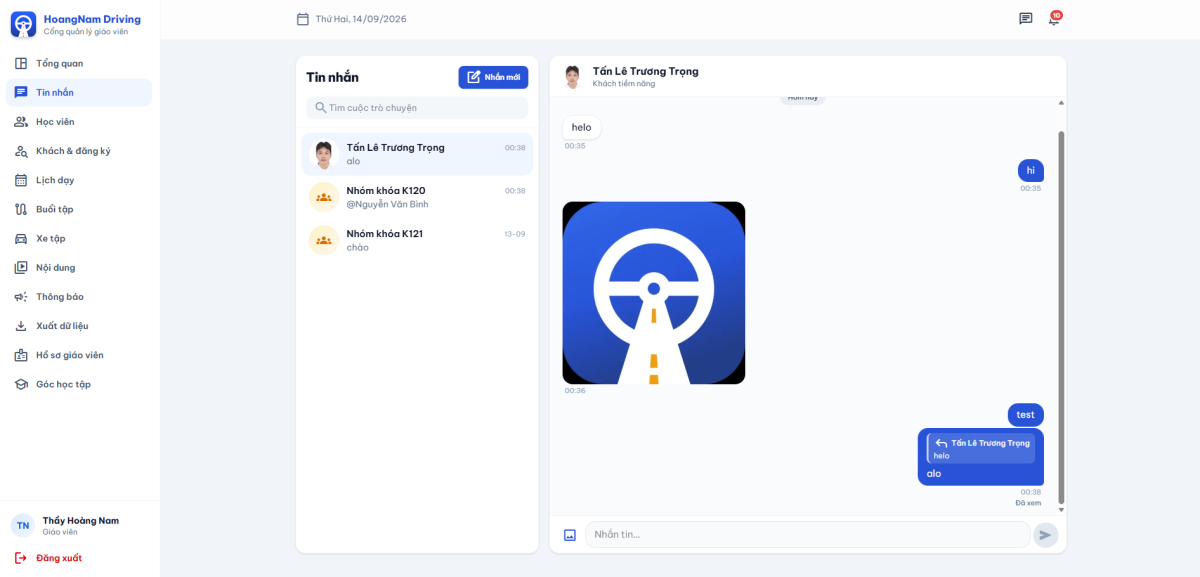Click the Tìm cuộc trò chuyện search field
The height and width of the screenshot is (577, 1200).
click(x=417, y=108)
